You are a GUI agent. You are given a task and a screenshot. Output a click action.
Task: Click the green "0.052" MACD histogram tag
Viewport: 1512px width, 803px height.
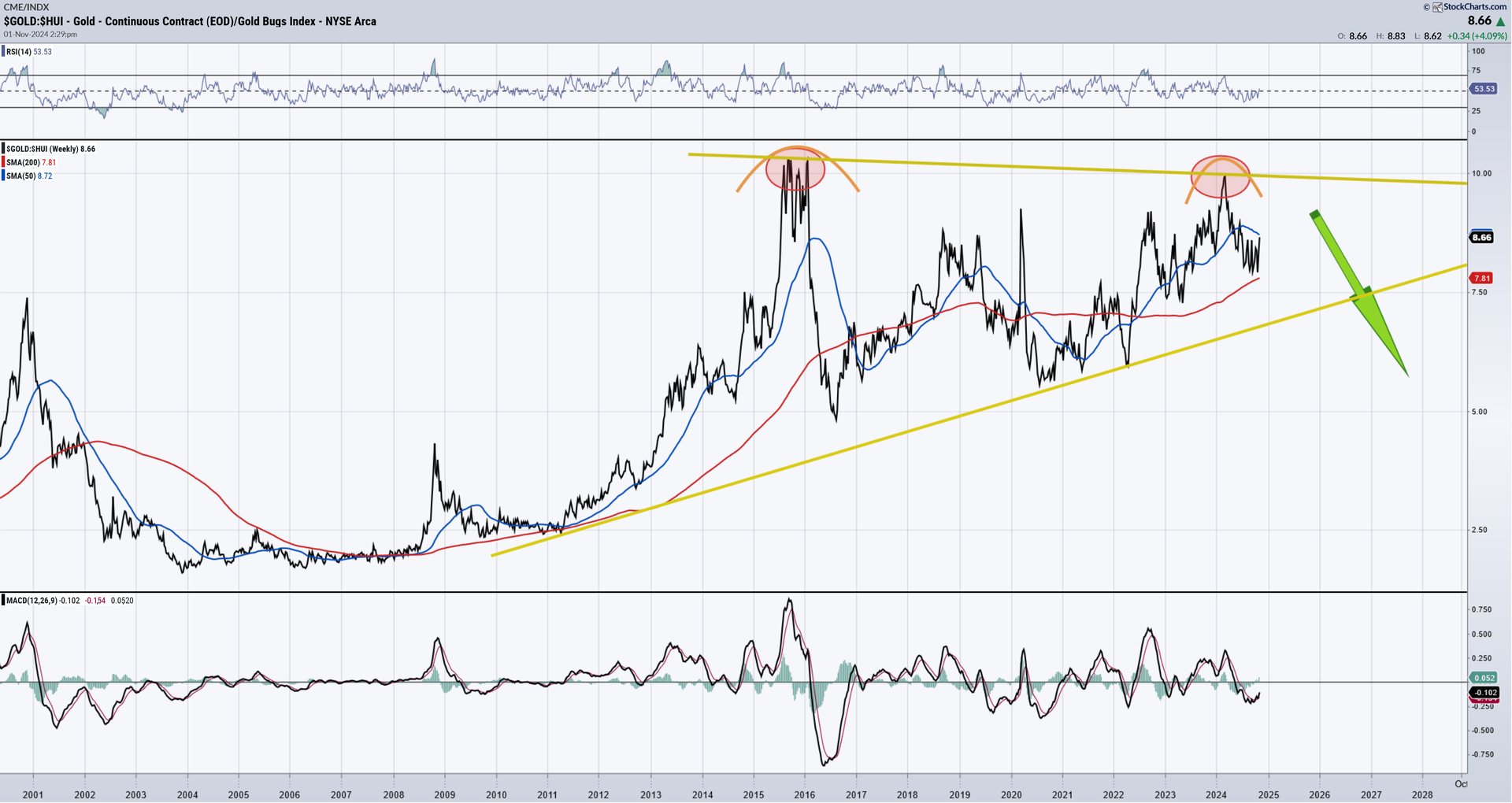pyautogui.click(x=1484, y=678)
